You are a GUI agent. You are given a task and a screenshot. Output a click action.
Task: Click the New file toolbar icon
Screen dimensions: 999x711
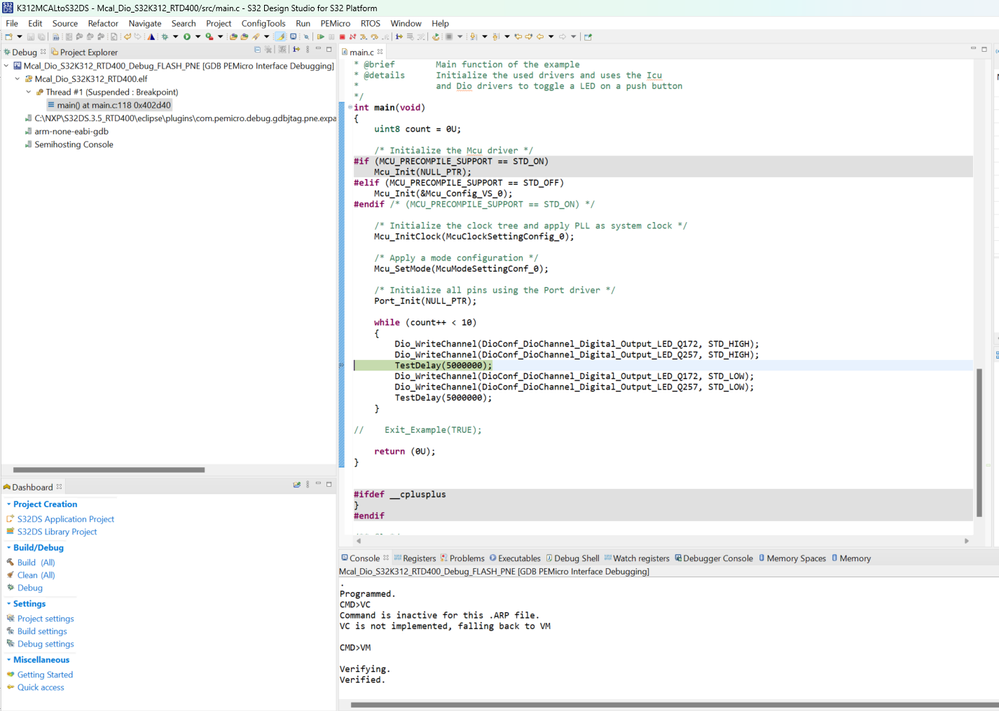click(x=9, y=37)
